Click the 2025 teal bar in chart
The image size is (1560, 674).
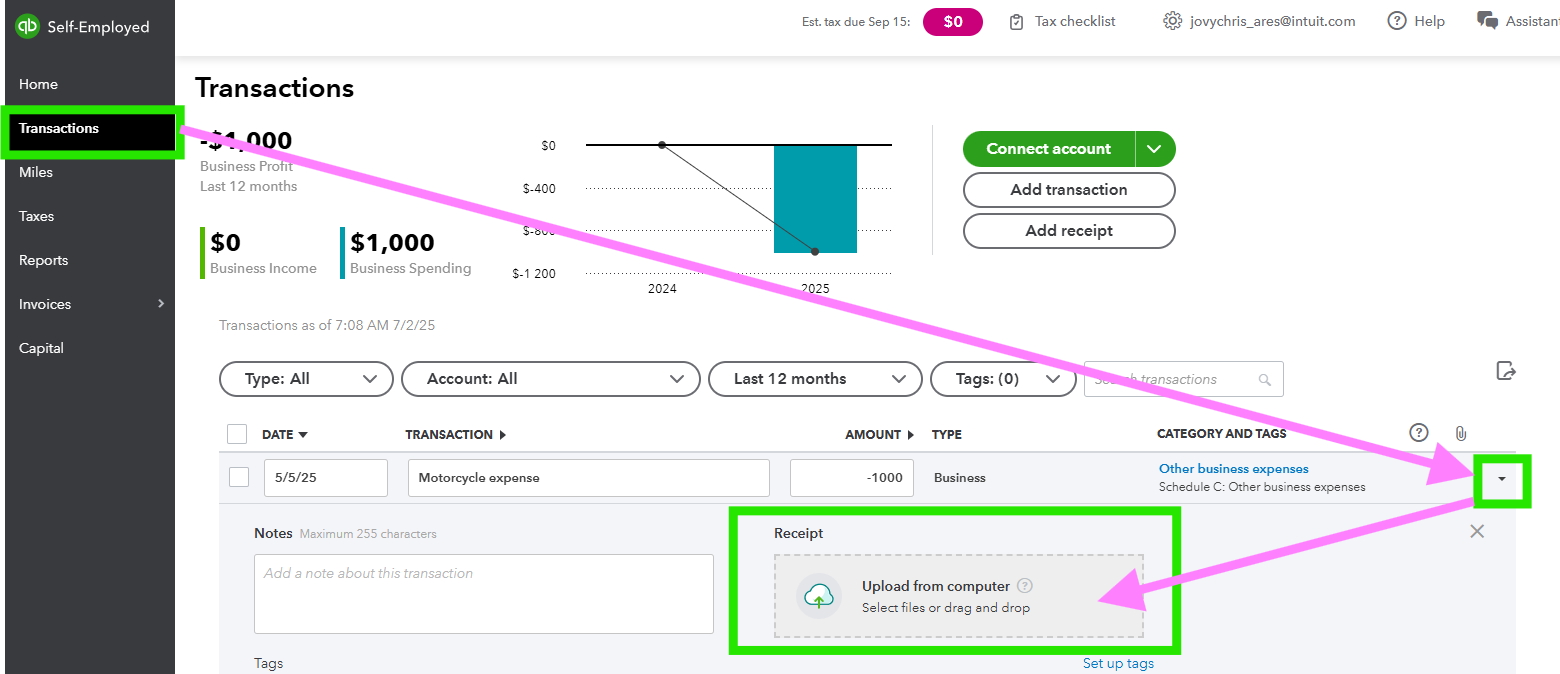pyautogui.click(x=815, y=199)
